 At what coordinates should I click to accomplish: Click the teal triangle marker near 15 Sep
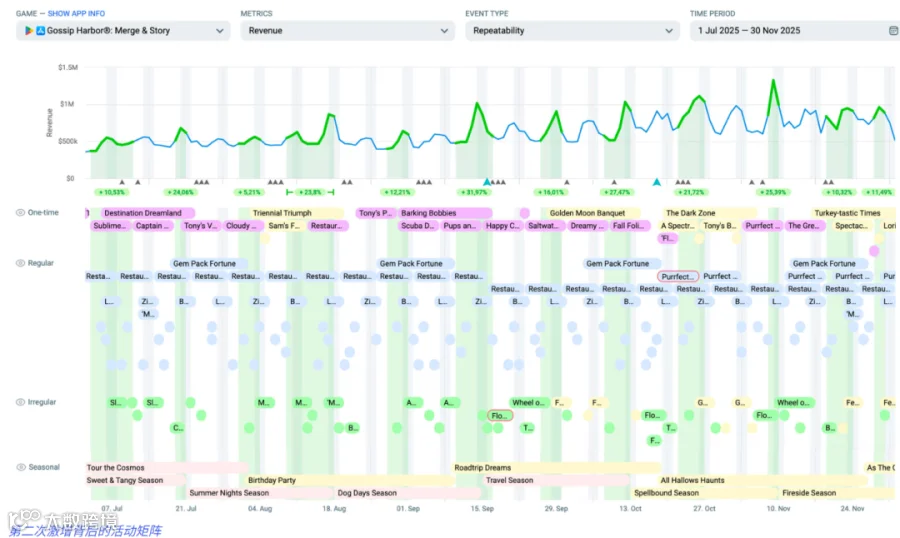(x=487, y=181)
